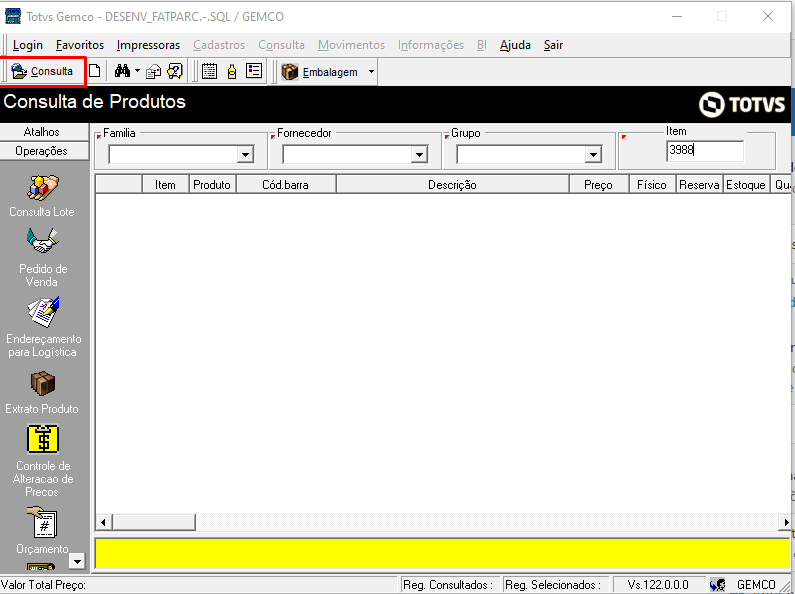This screenshot has width=795, height=594.
Task: Close the Totvs Gemco window
Action: click(x=768, y=16)
